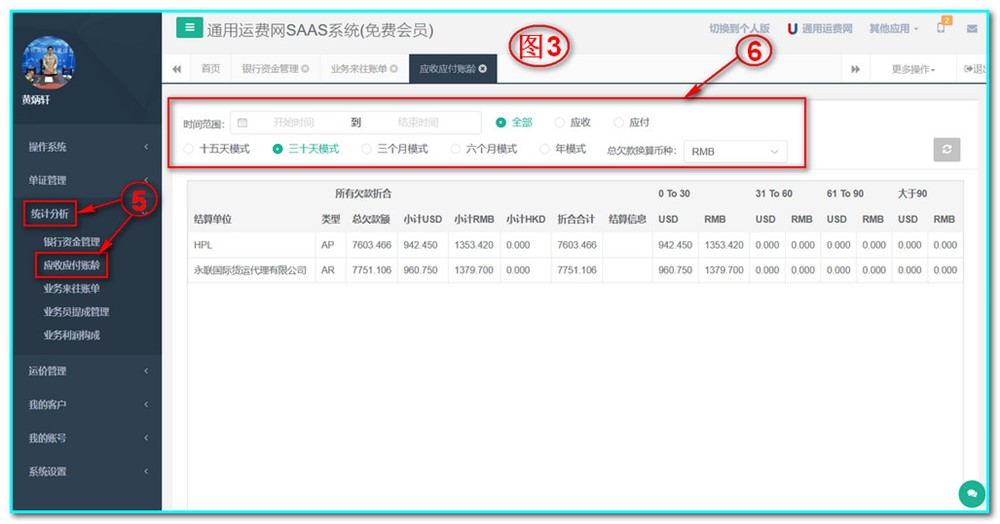This screenshot has width=1000, height=524.
Task: Click the 开始时间 start date field
Action: (293, 122)
